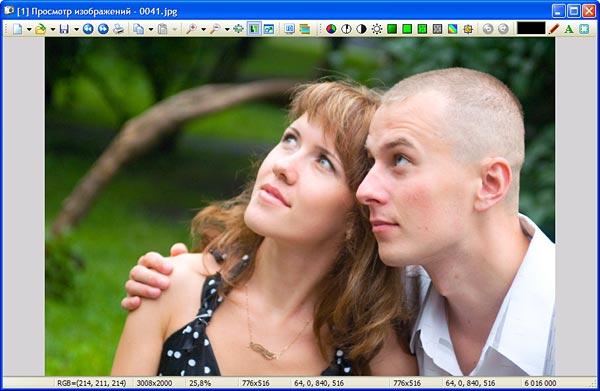Click the black-white vertical split circle icon

346,29
